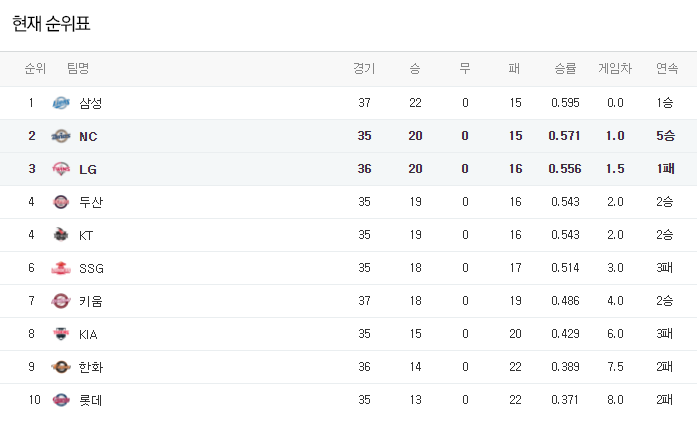This screenshot has height=427, width=697.
Task: Click the Samsung (삼성) team logo icon
Action: 61,103
